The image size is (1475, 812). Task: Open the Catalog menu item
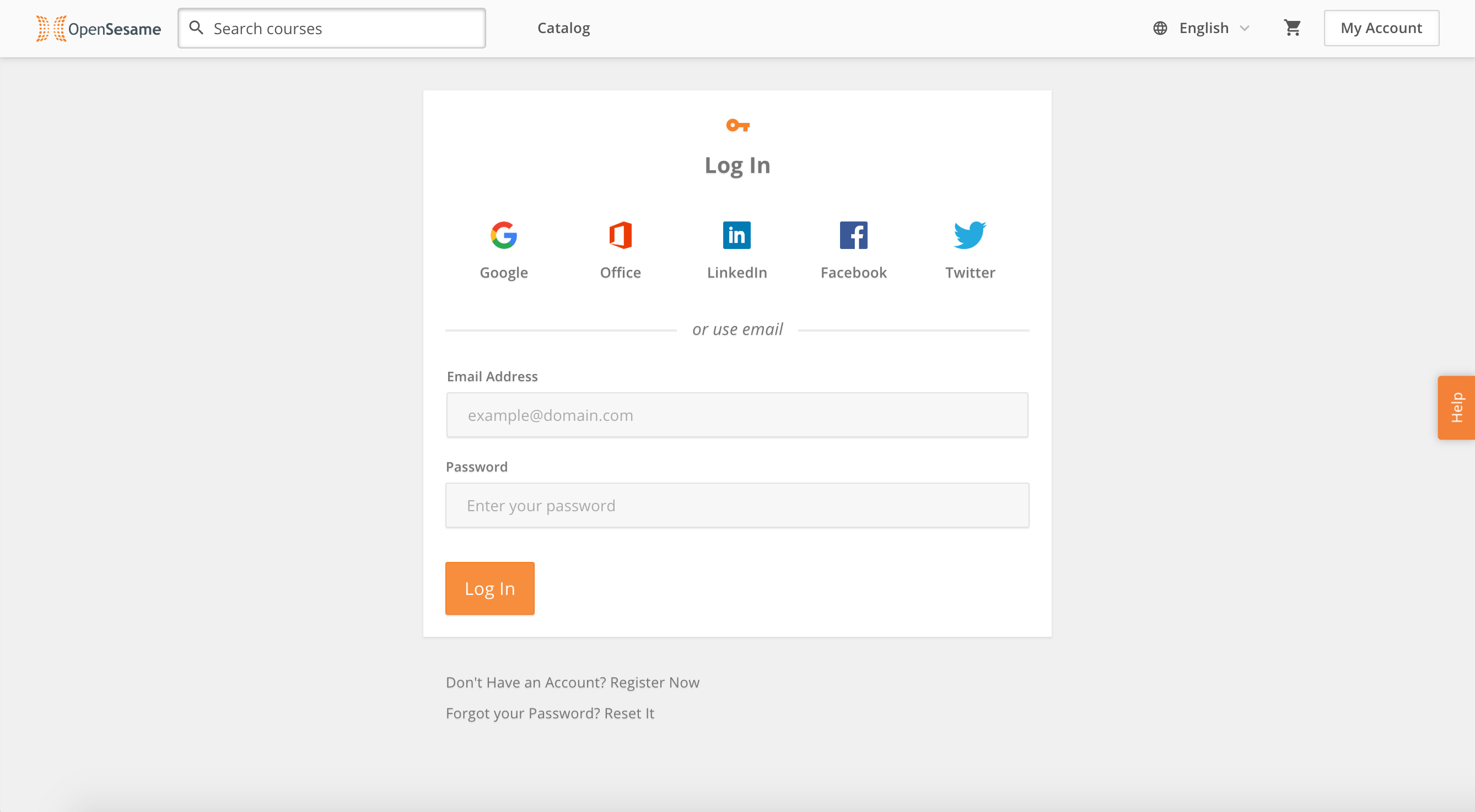pos(563,28)
